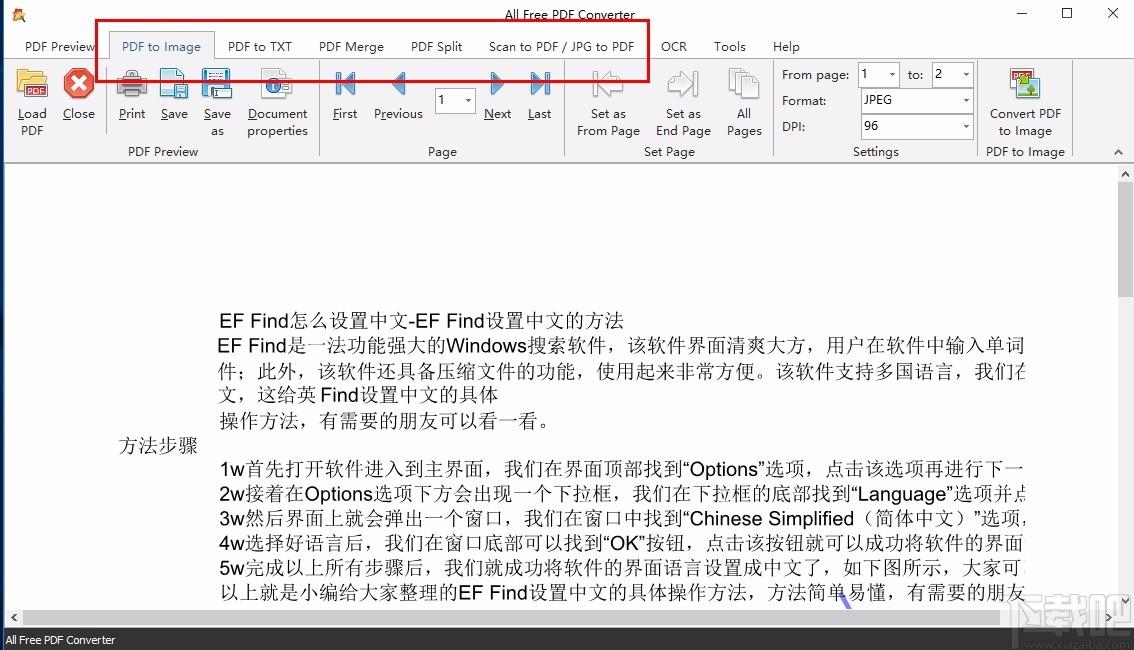
Task: Click the vertical scrollbar up arrow
Action: 1125,174
